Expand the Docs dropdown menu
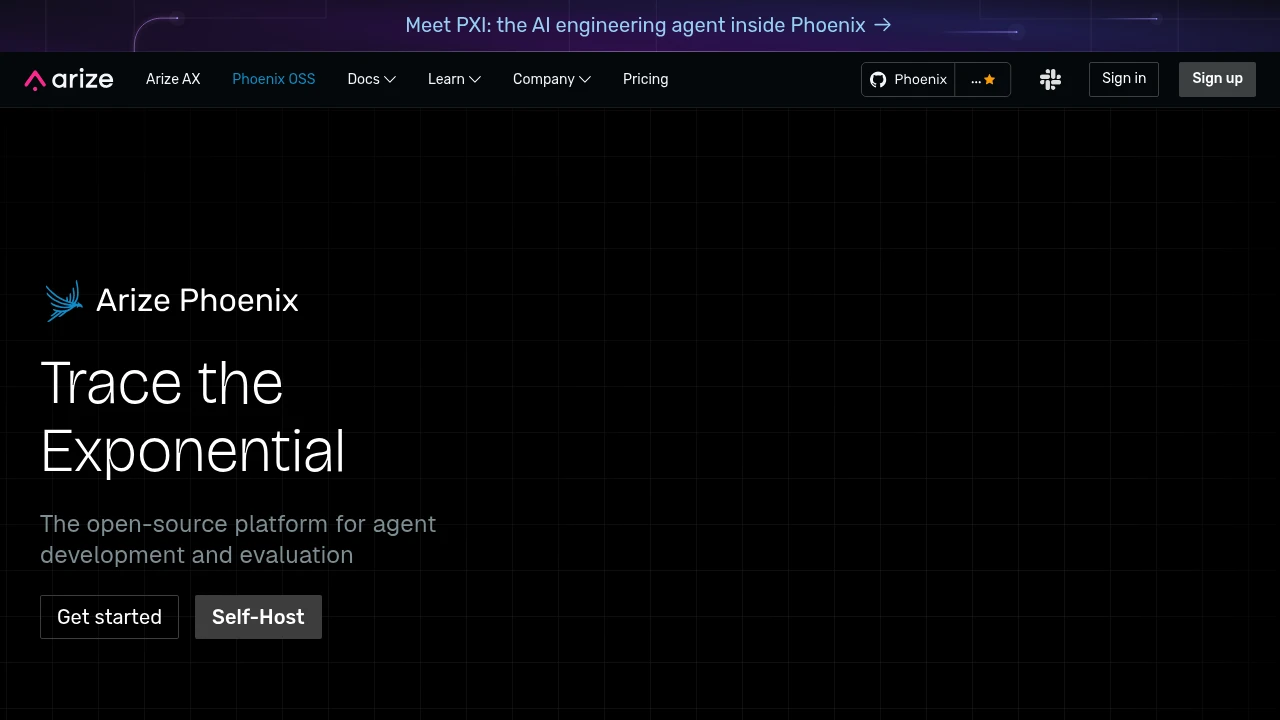 (x=371, y=79)
